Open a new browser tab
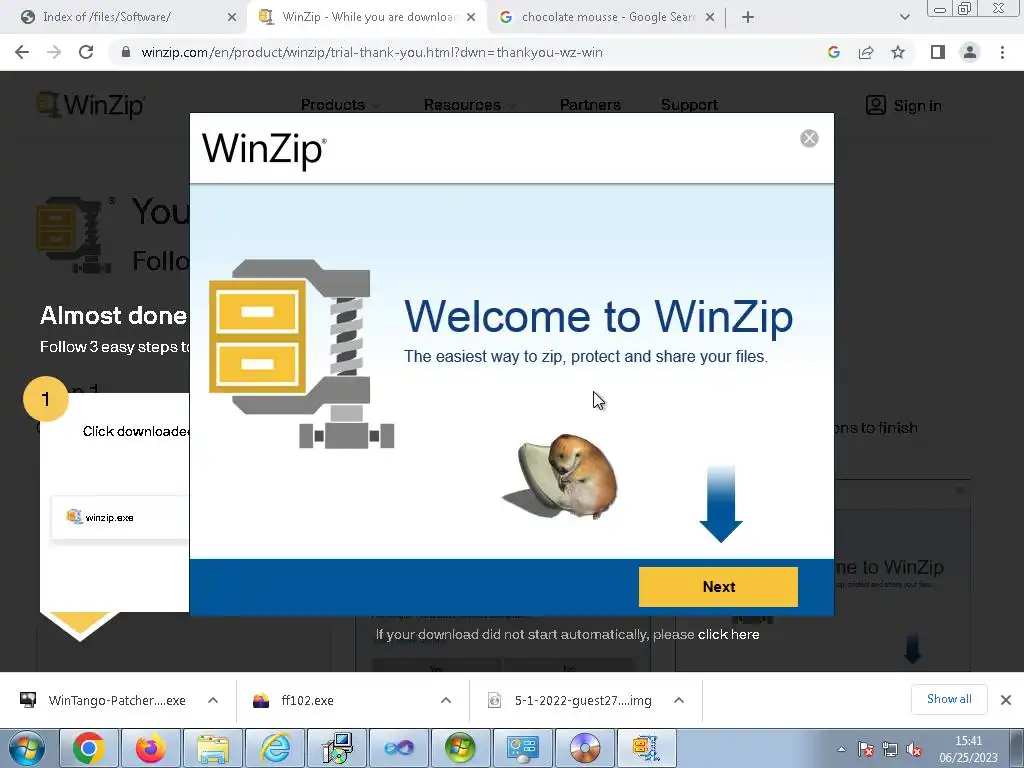This screenshot has width=1024, height=768. (748, 17)
